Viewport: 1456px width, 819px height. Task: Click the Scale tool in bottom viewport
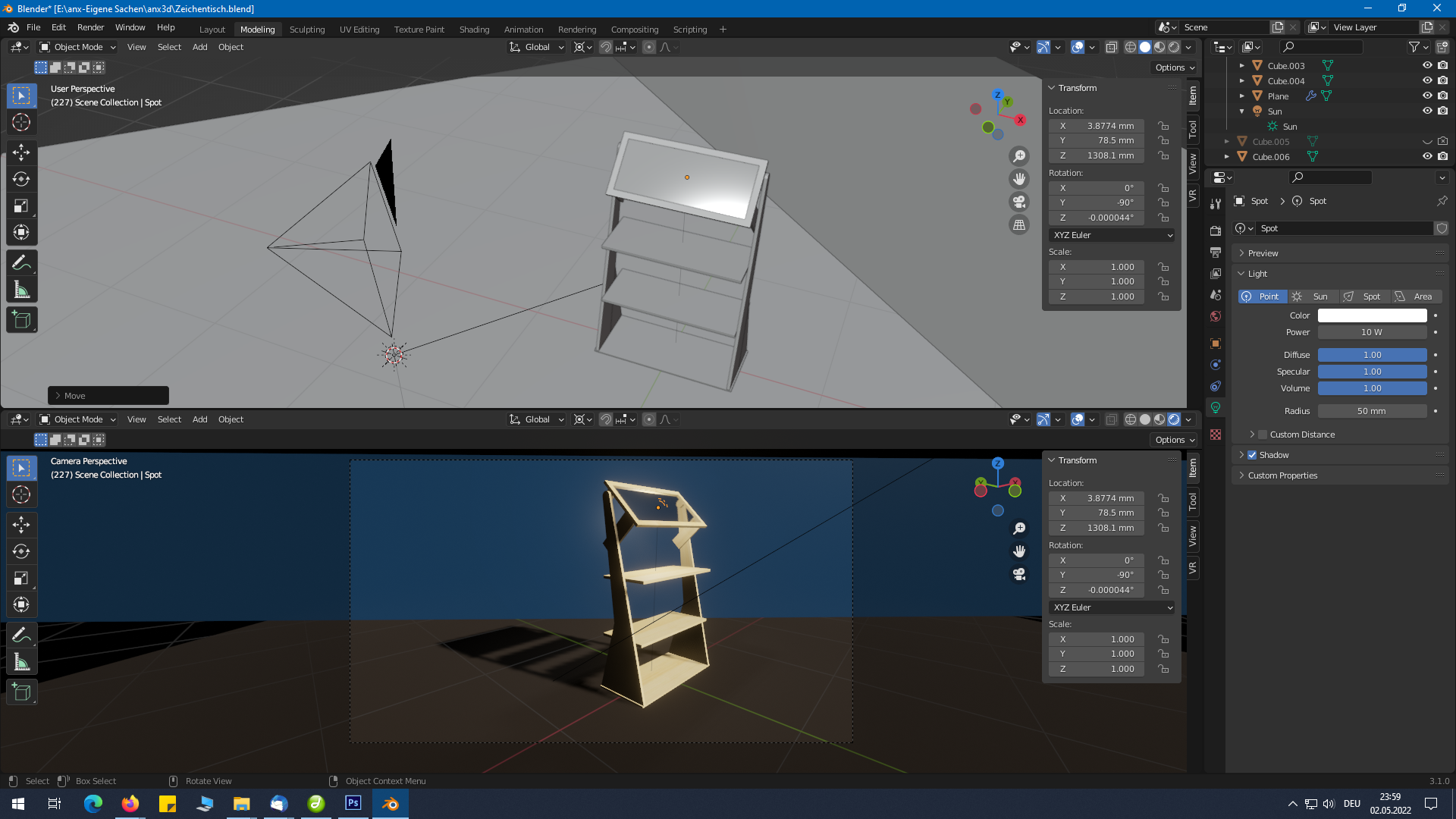click(x=21, y=579)
